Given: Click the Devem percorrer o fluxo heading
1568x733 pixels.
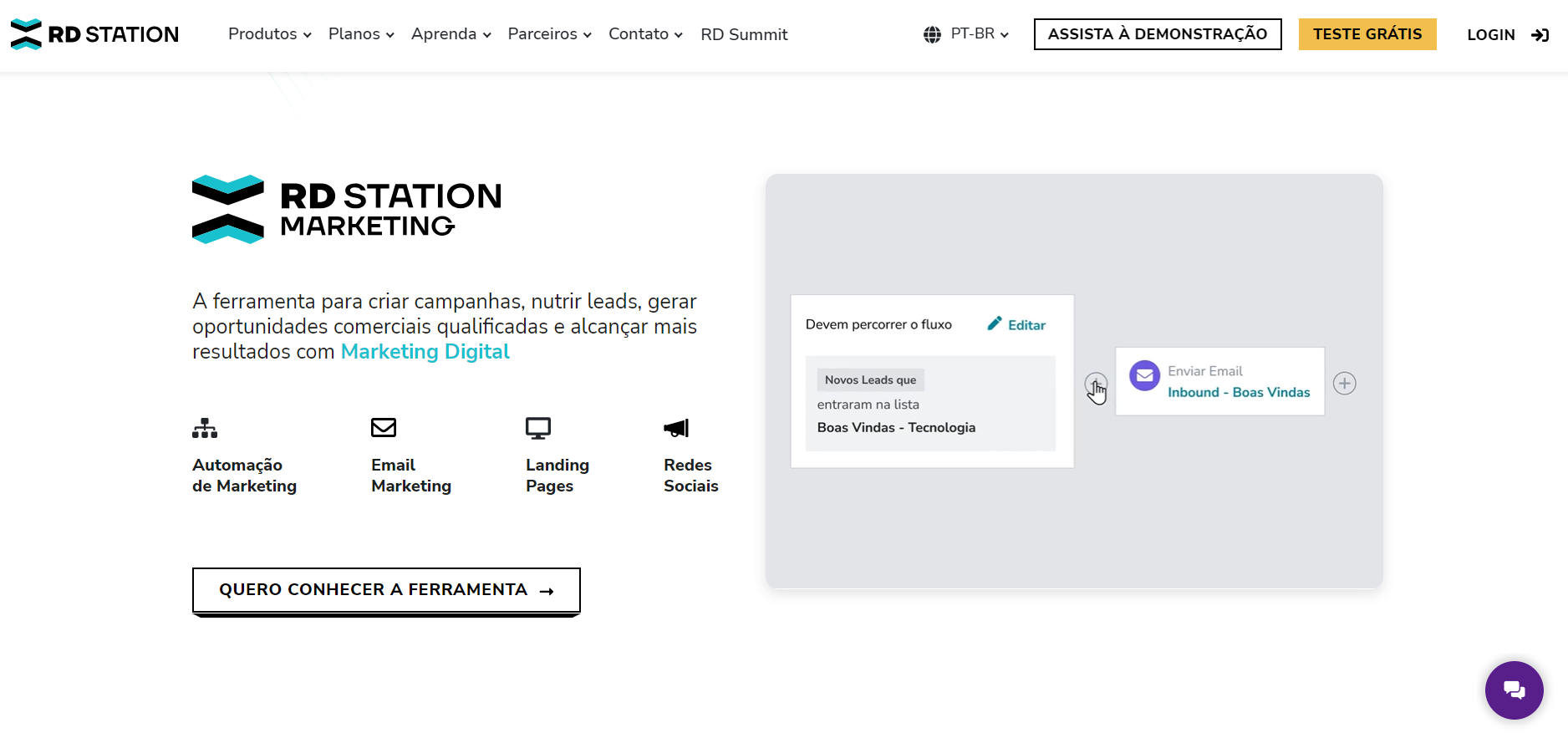Looking at the screenshot, I should [x=878, y=324].
